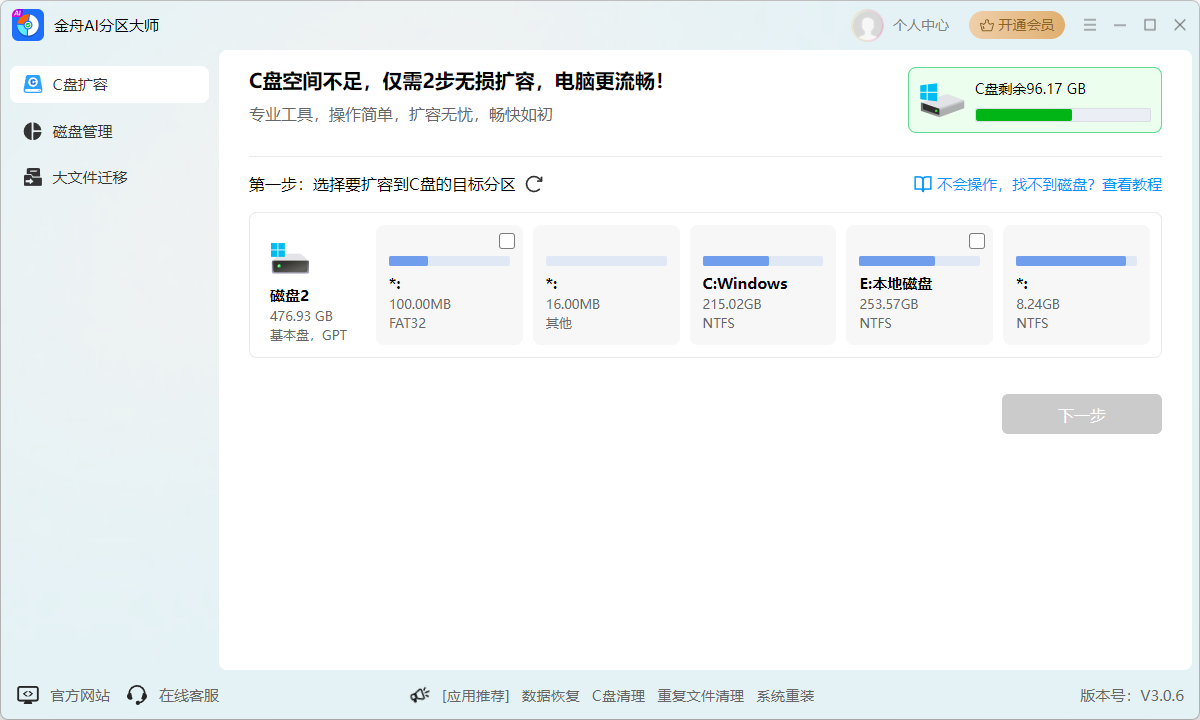Screen dimensions: 1200x720
Task: Click 版本号：V3.0.6 version text
Action: 1132,696
